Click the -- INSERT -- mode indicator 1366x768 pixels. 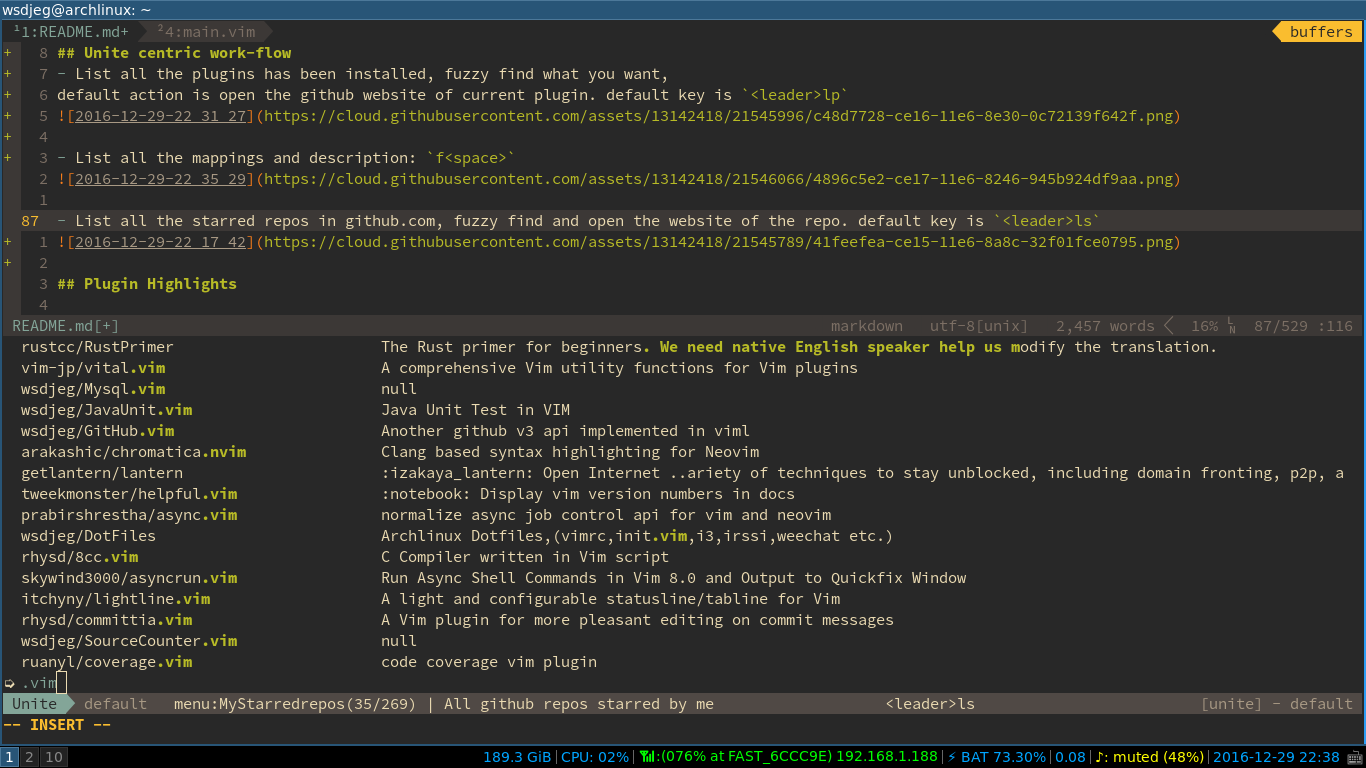pyautogui.click(x=57, y=725)
